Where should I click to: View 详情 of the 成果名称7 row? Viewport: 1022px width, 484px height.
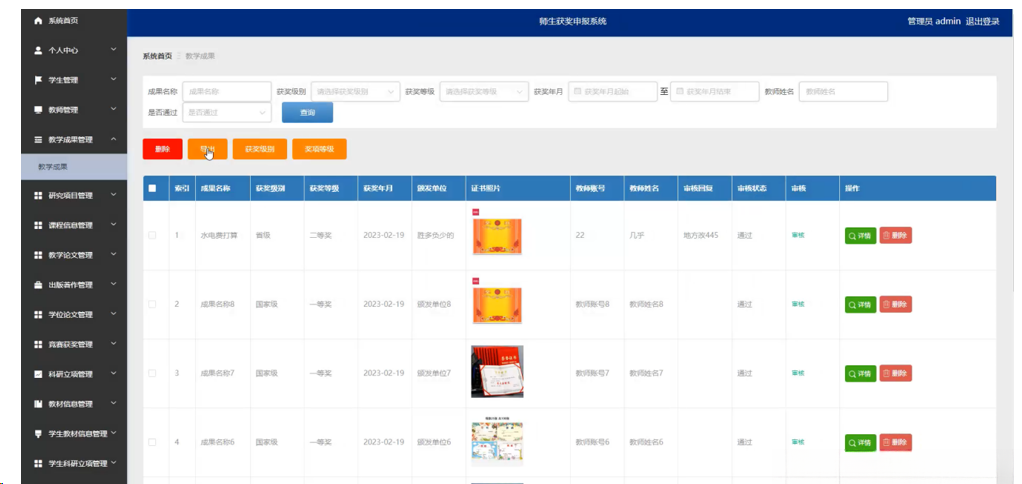click(860, 373)
